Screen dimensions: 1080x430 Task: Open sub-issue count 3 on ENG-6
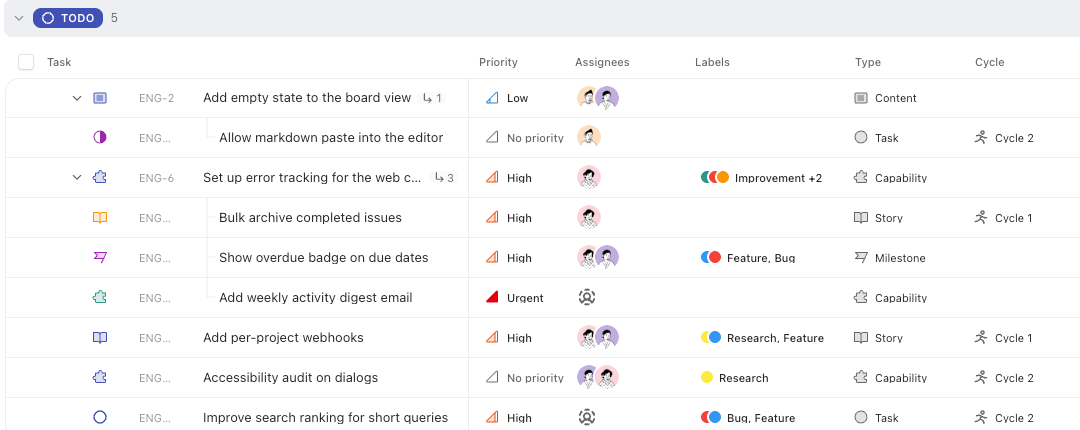pos(444,178)
